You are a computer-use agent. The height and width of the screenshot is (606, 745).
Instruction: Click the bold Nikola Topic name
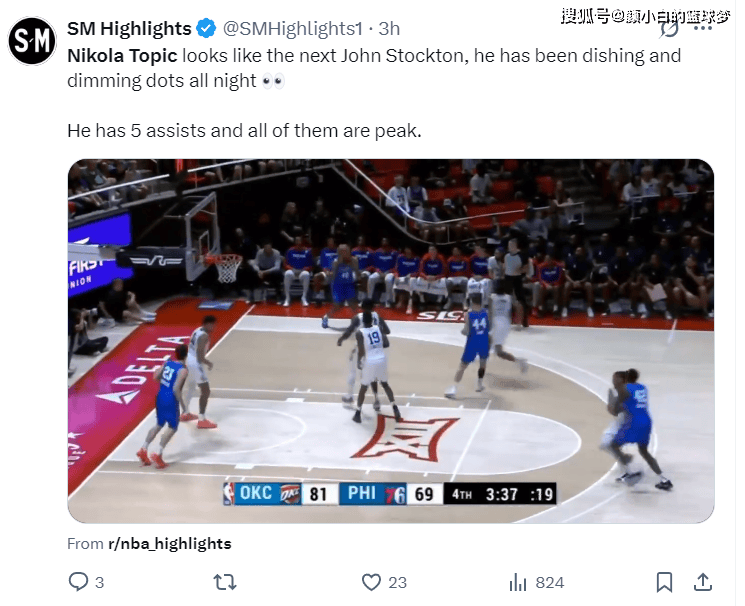pos(122,56)
